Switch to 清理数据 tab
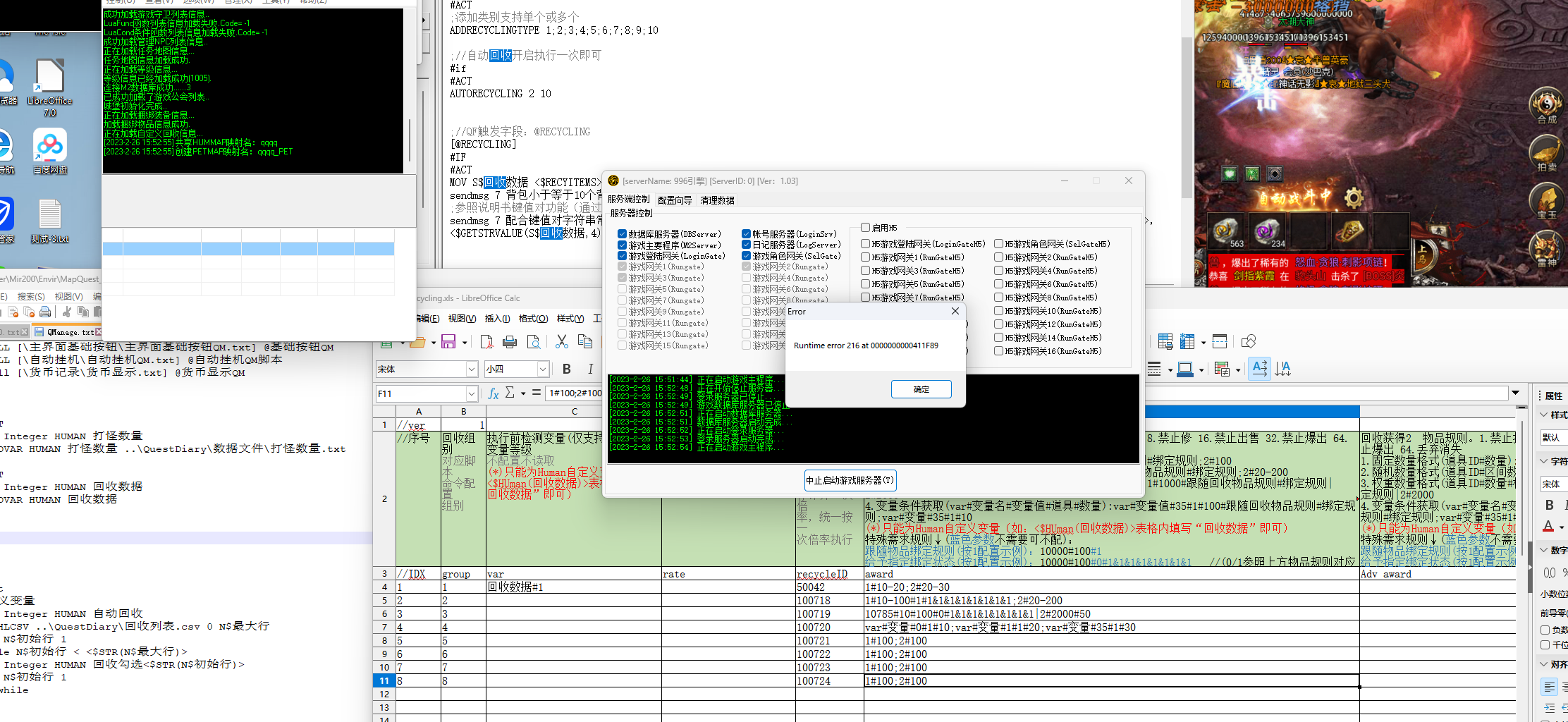Screen dimensions: 1568x722 717,200
